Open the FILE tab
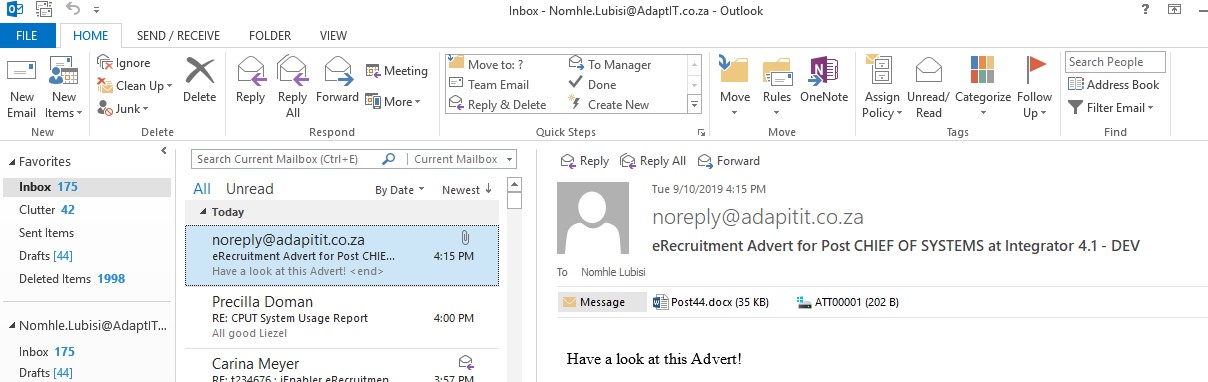The image size is (1208, 382). click(x=28, y=36)
